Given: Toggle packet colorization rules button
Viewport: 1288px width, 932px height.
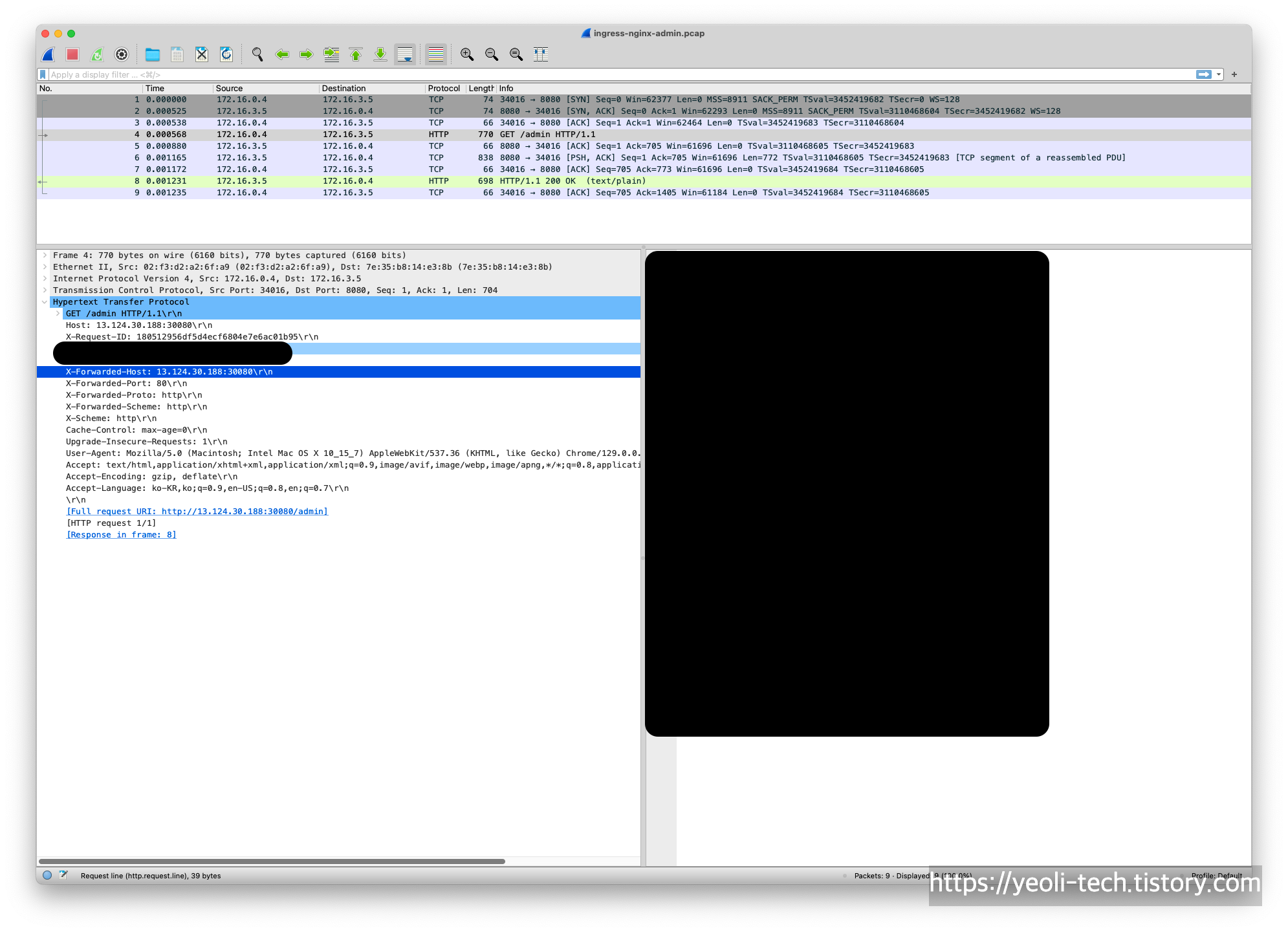Looking at the screenshot, I should 436,55.
